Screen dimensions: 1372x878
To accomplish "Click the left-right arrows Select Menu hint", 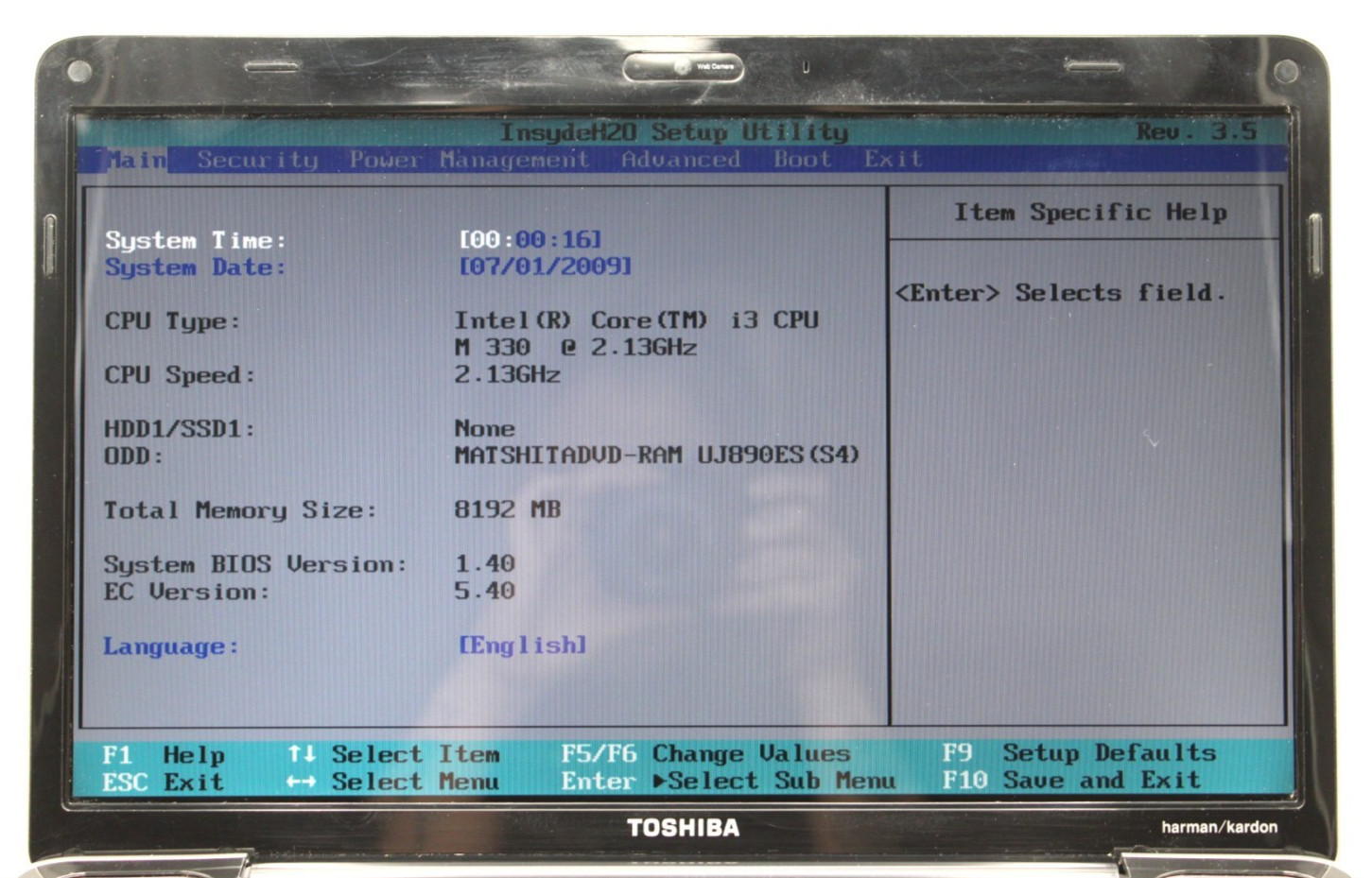I will tap(393, 781).
